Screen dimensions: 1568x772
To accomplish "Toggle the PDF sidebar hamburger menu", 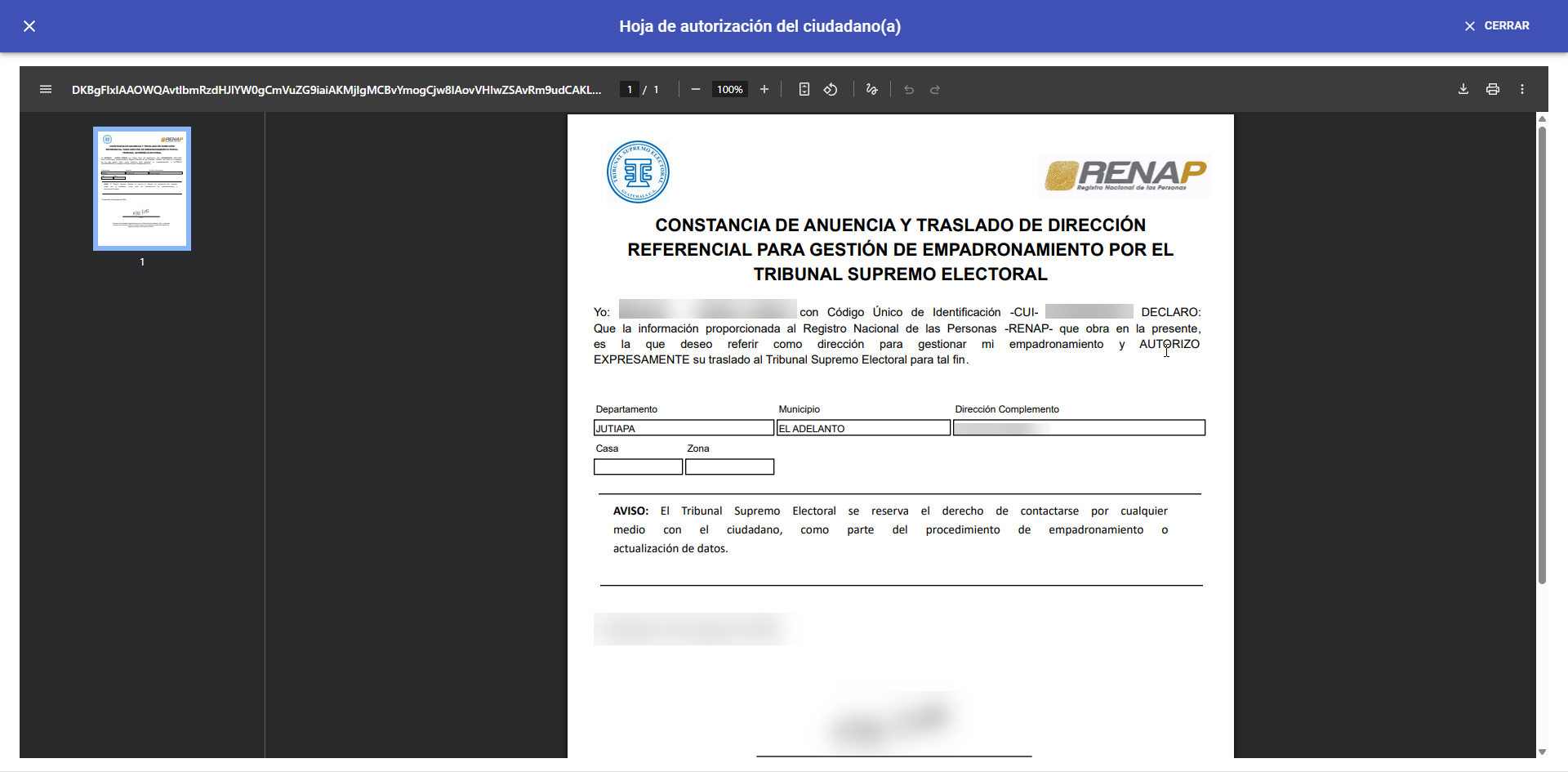I will coord(46,89).
